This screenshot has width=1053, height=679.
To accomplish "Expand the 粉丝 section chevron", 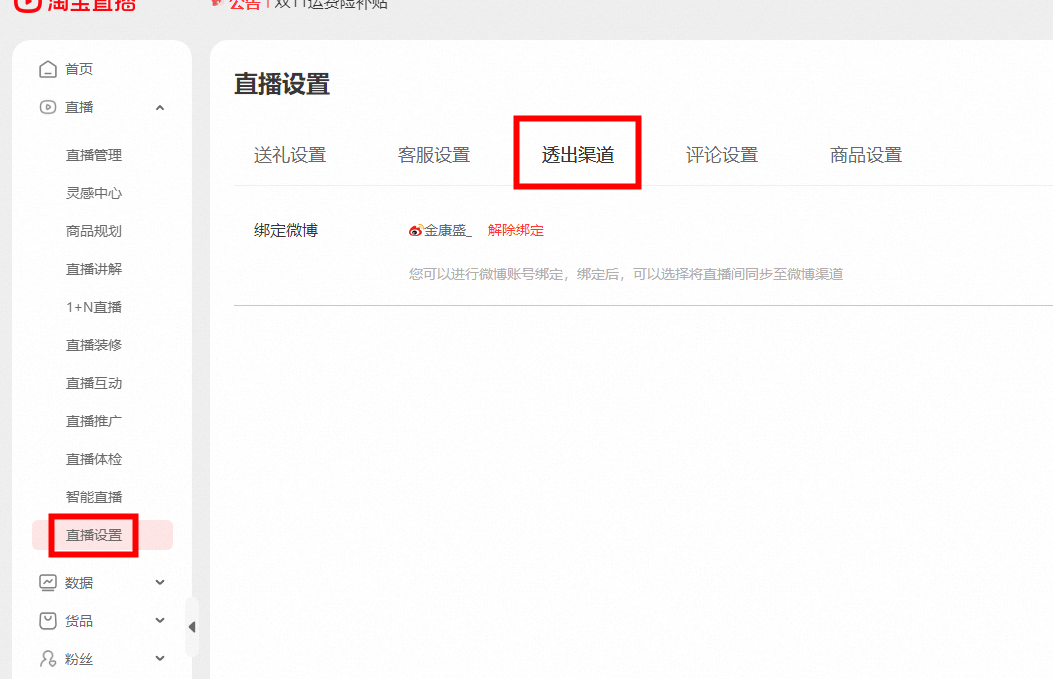I will point(160,658).
